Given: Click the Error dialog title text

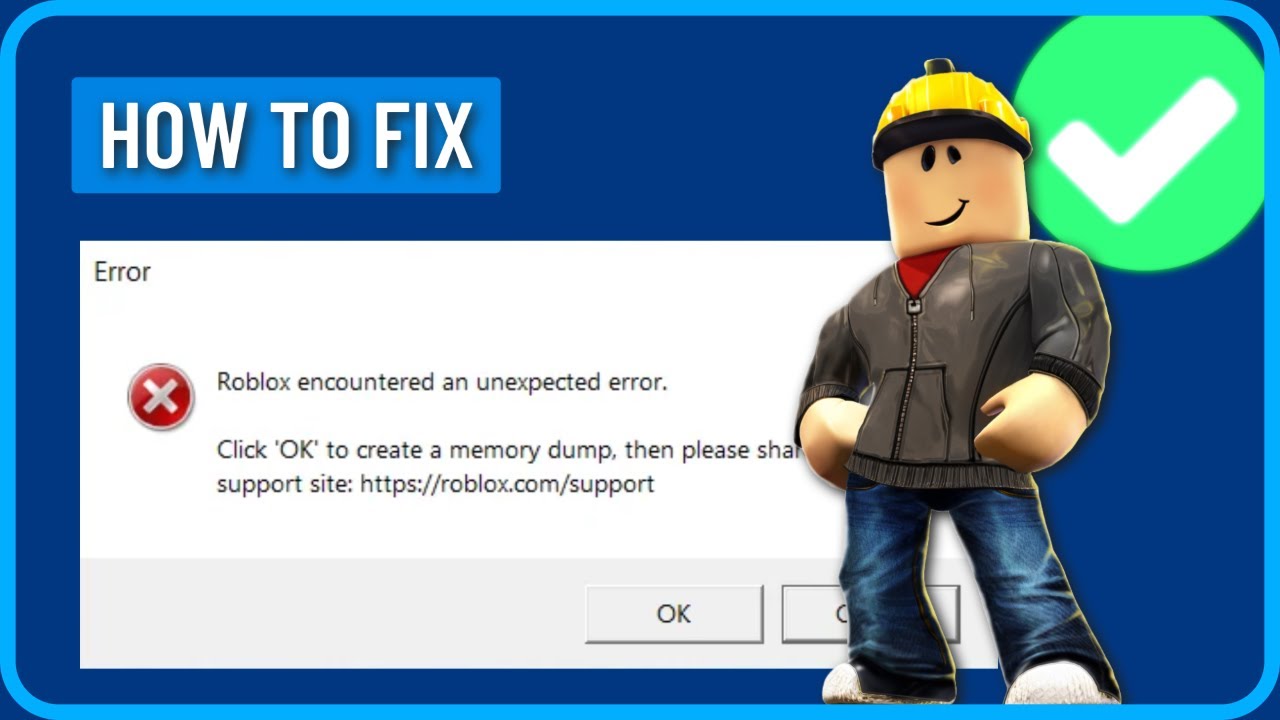Looking at the screenshot, I should pos(122,271).
